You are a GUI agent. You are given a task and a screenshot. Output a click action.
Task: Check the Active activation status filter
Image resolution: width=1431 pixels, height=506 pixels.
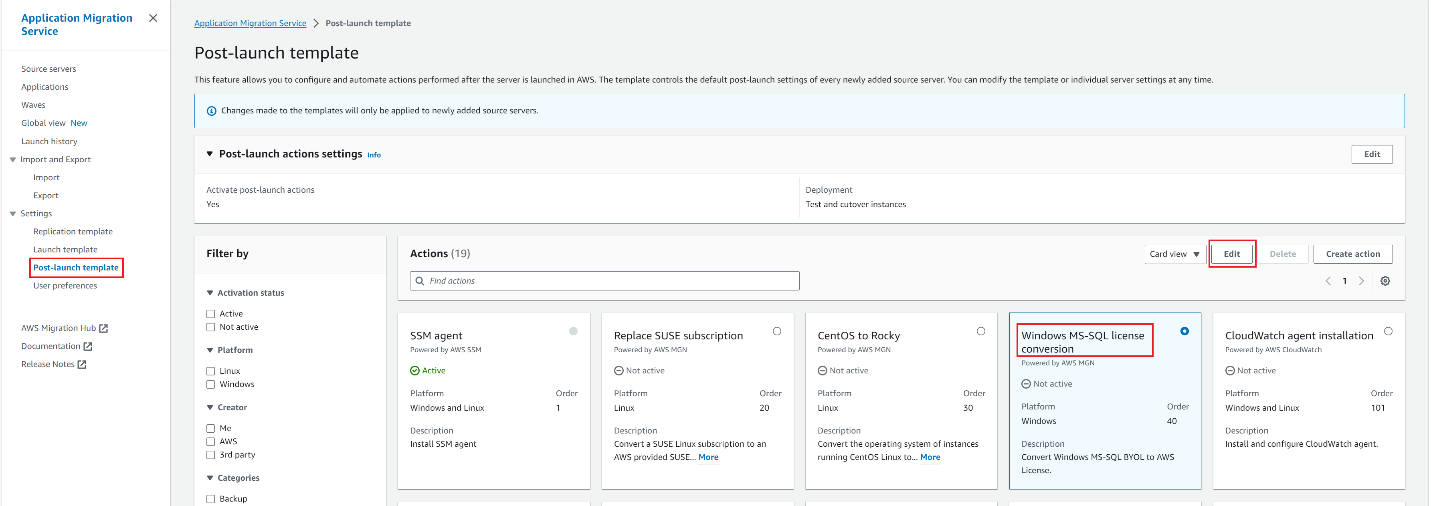pos(211,314)
